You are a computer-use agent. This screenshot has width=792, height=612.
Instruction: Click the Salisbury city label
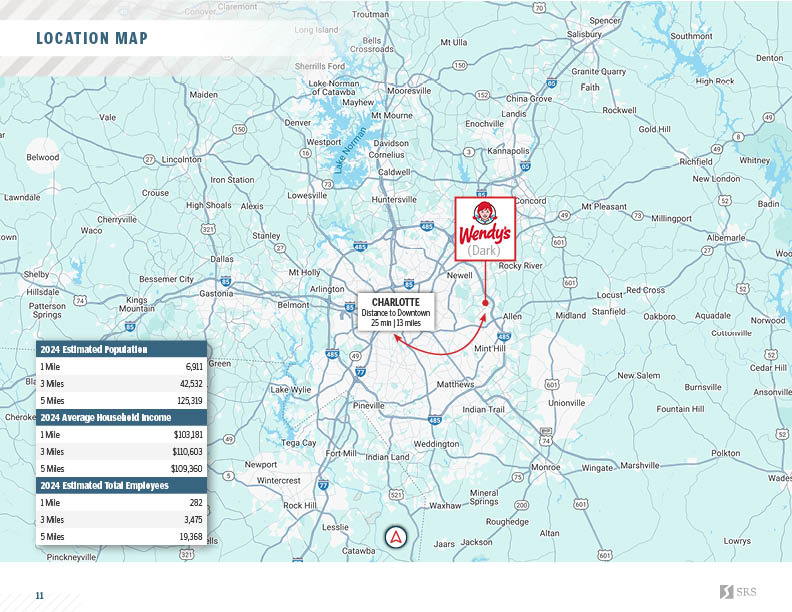point(584,34)
